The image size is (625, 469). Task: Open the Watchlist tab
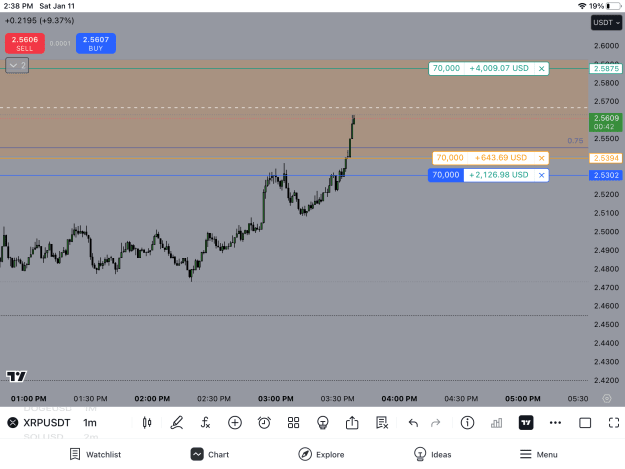95,454
